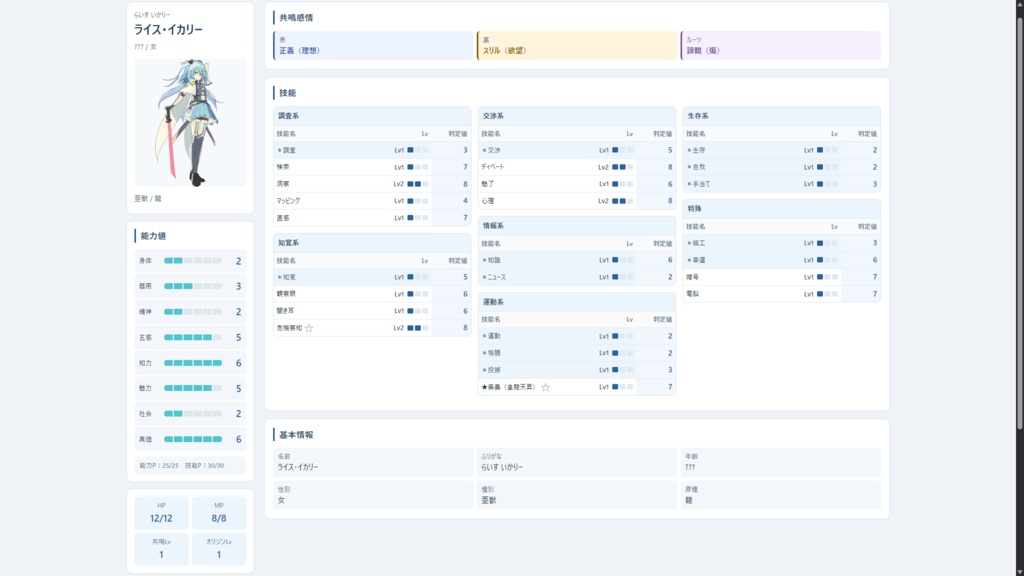Click the 知覚系 skill group header

pos(372,243)
